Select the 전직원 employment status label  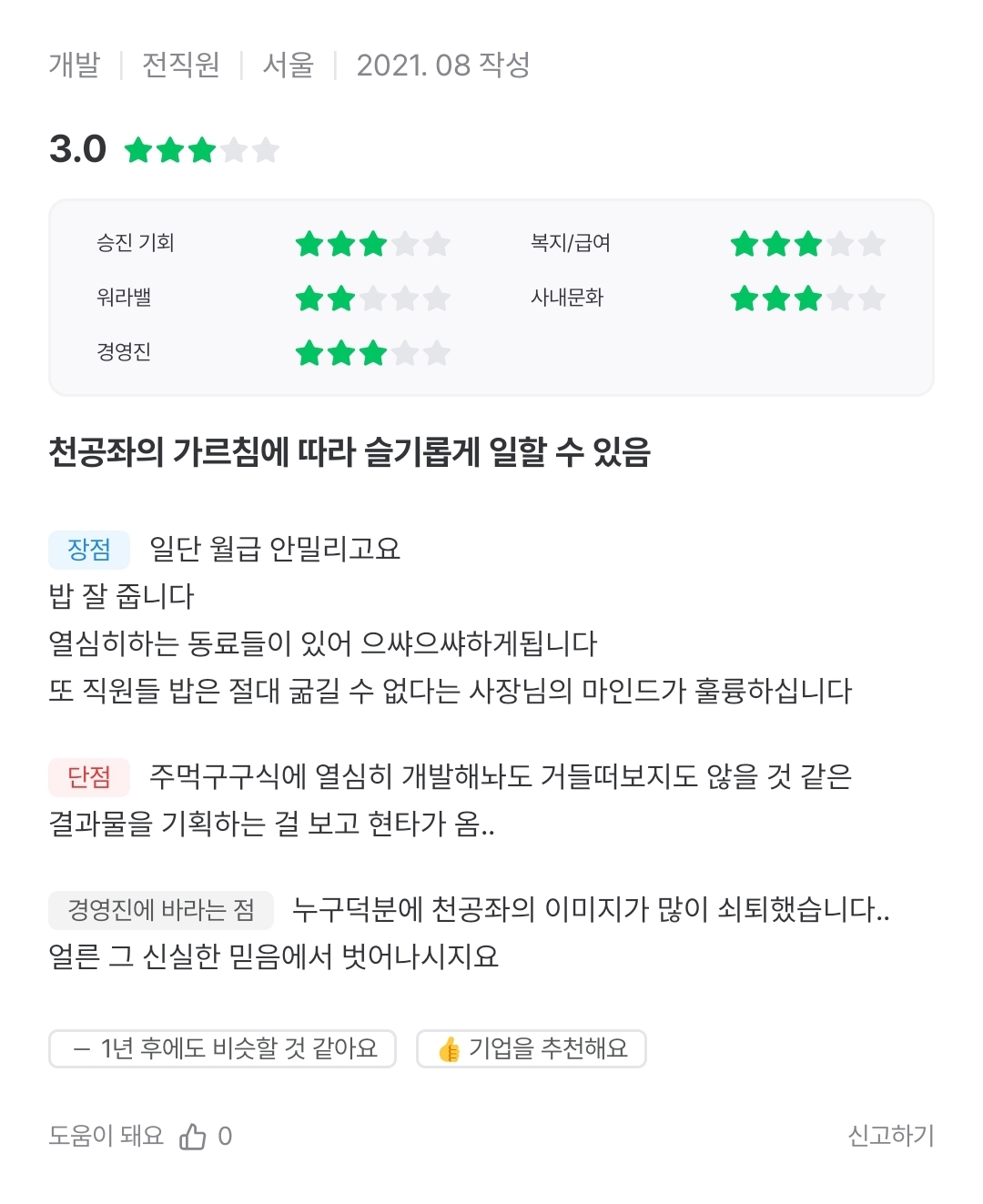click(x=180, y=66)
